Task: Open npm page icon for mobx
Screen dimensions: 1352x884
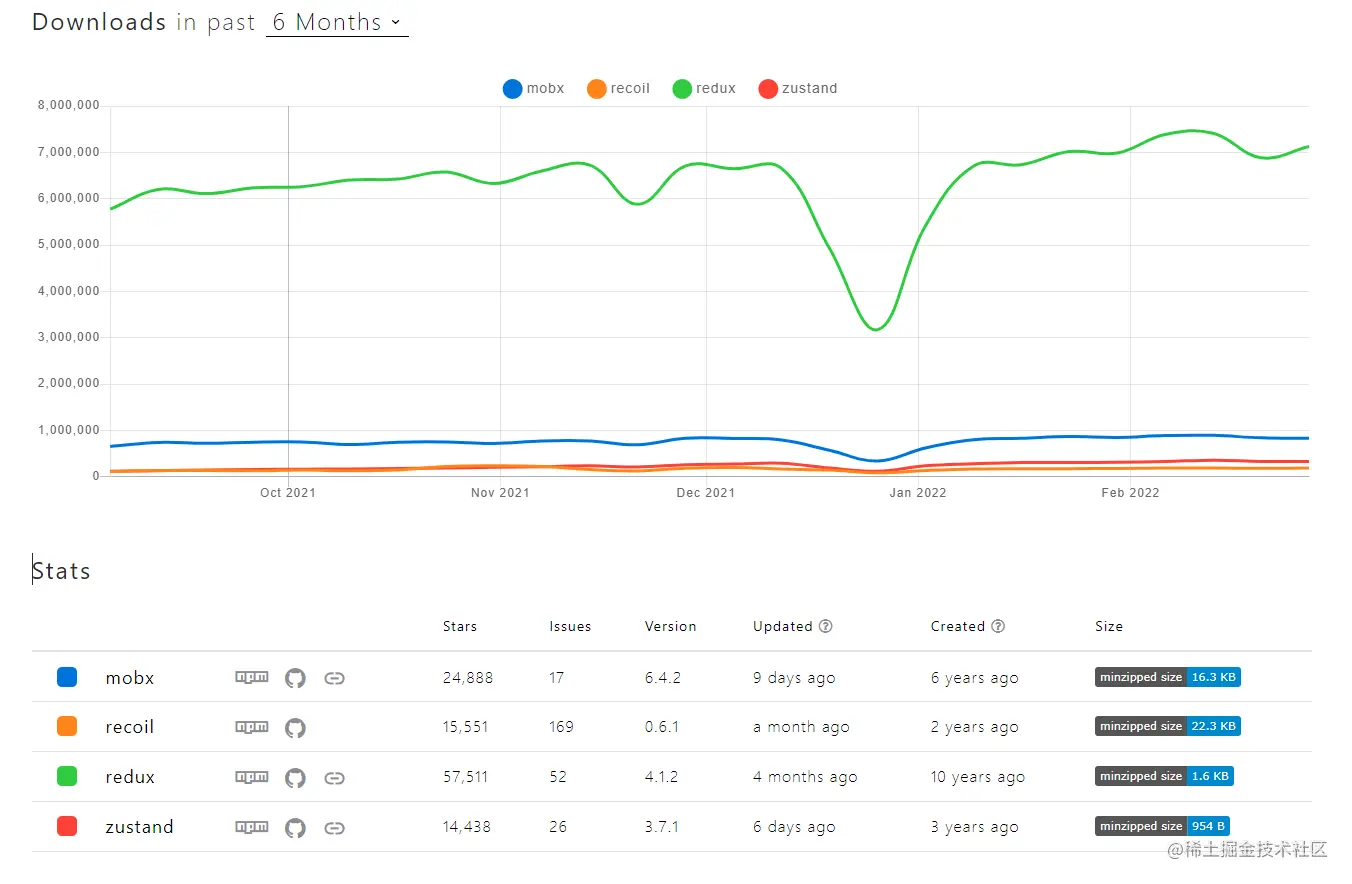Action: [x=252, y=677]
